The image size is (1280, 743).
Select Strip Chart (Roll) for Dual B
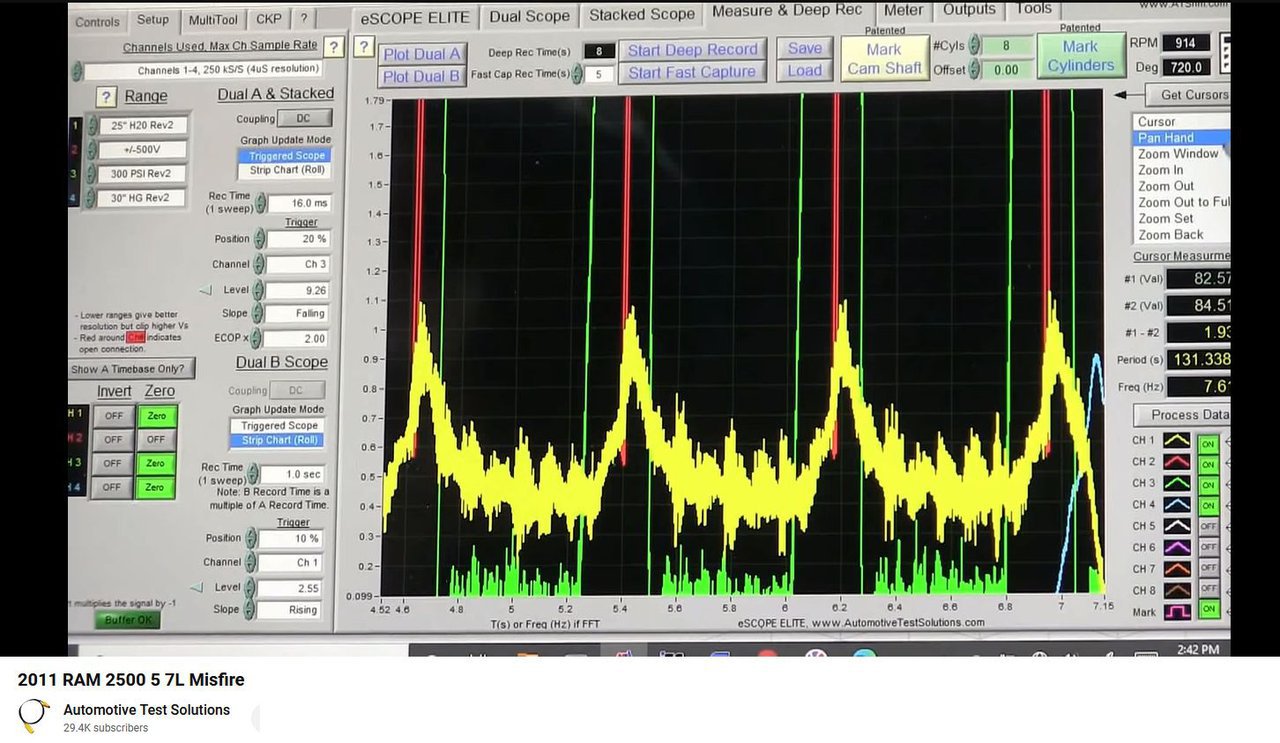tap(277, 440)
